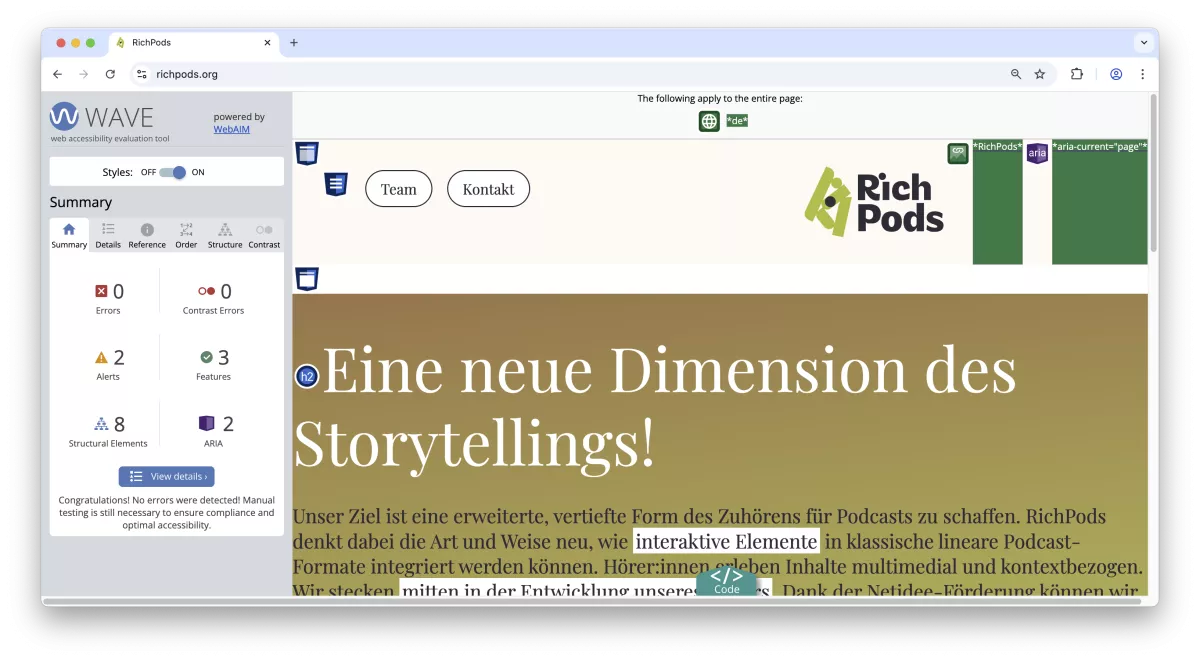Click the blue navigation region icon near Team

pyautogui.click(x=335, y=183)
